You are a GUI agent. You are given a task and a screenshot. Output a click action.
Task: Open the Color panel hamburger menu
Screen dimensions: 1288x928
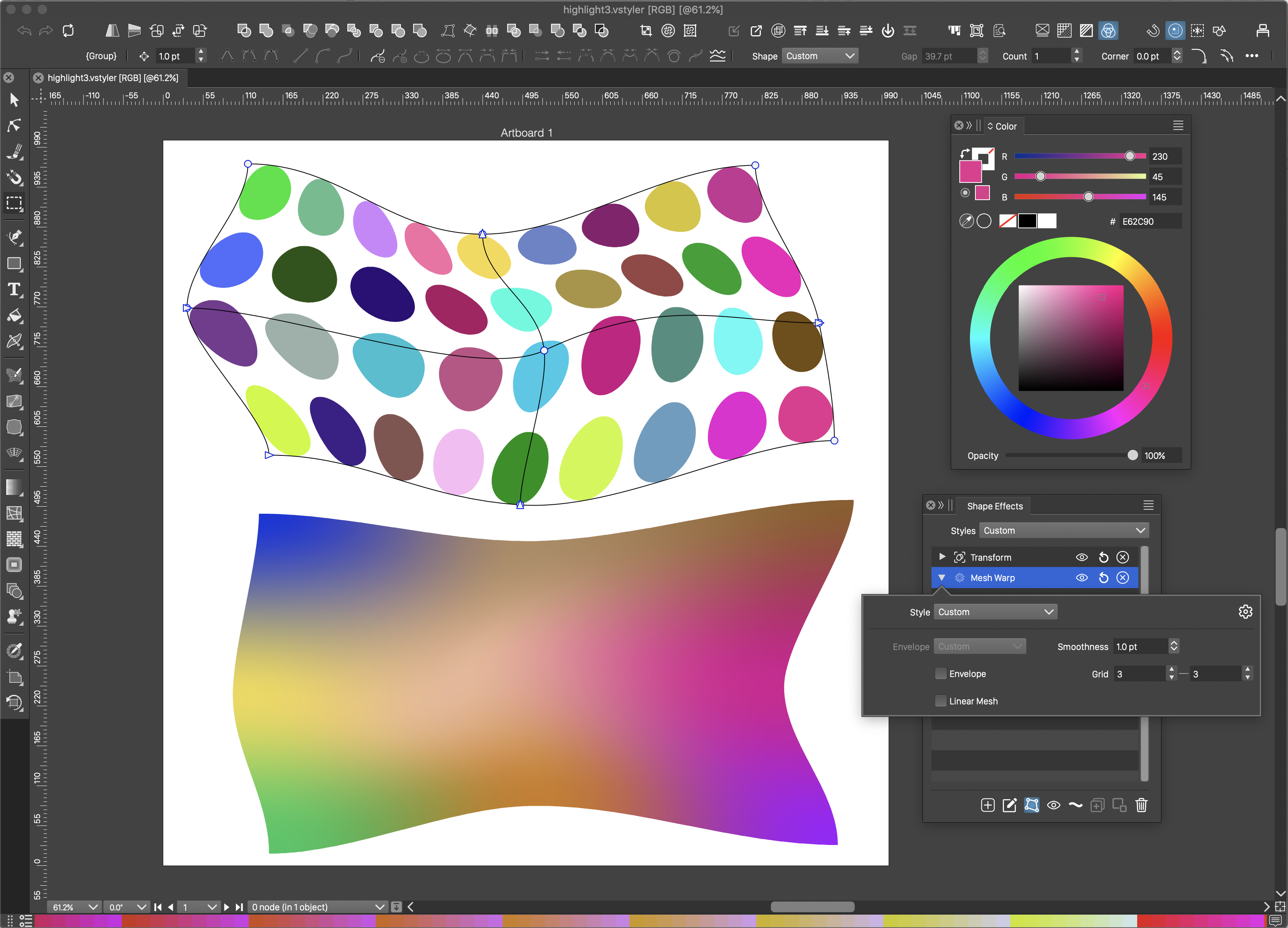coord(1178,125)
